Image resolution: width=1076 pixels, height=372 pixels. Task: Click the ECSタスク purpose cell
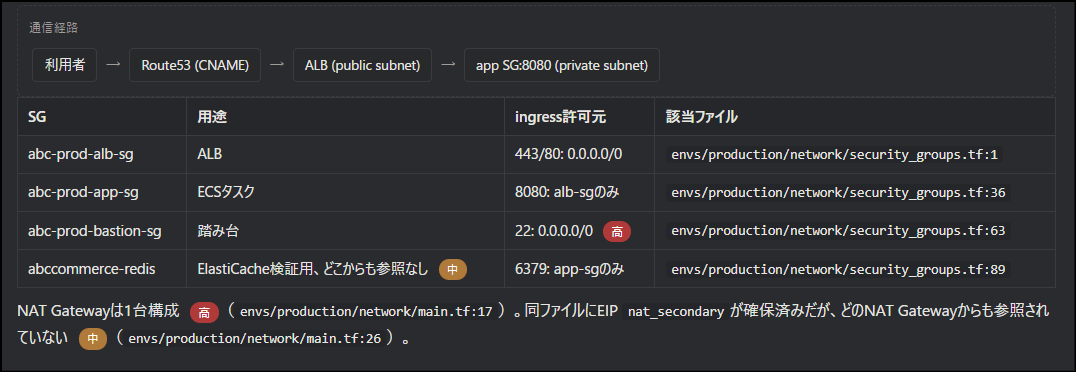click(x=345, y=192)
